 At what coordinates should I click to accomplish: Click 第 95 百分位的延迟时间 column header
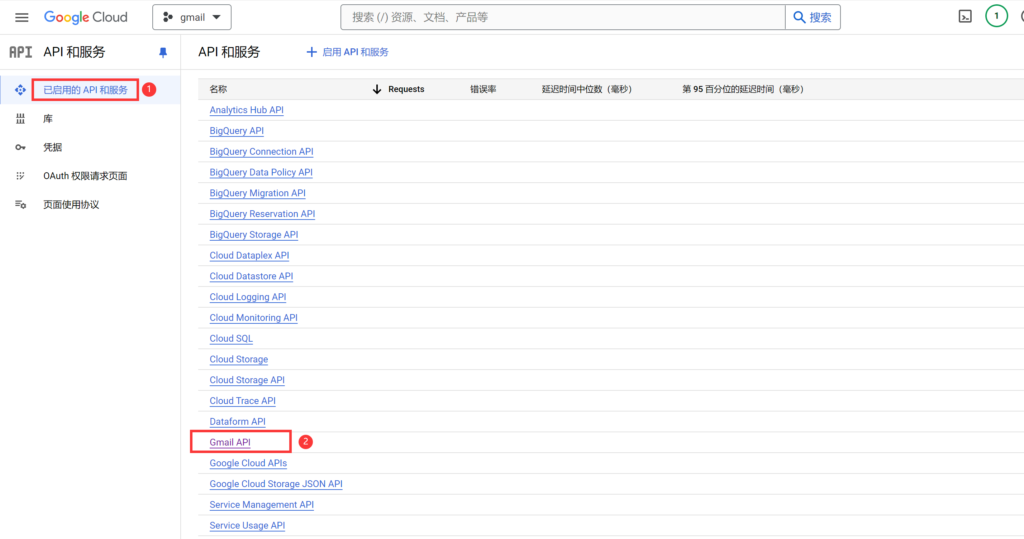click(x=743, y=90)
